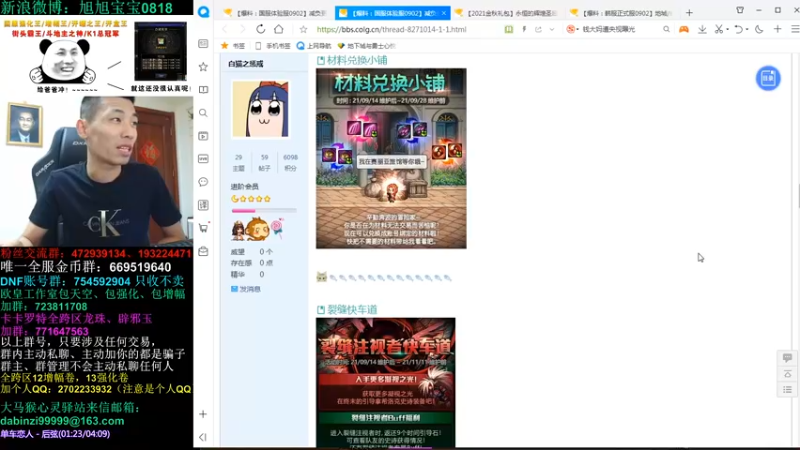Open the search engine selector dropdown
The height and width of the screenshot is (450, 800).
(572, 30)
